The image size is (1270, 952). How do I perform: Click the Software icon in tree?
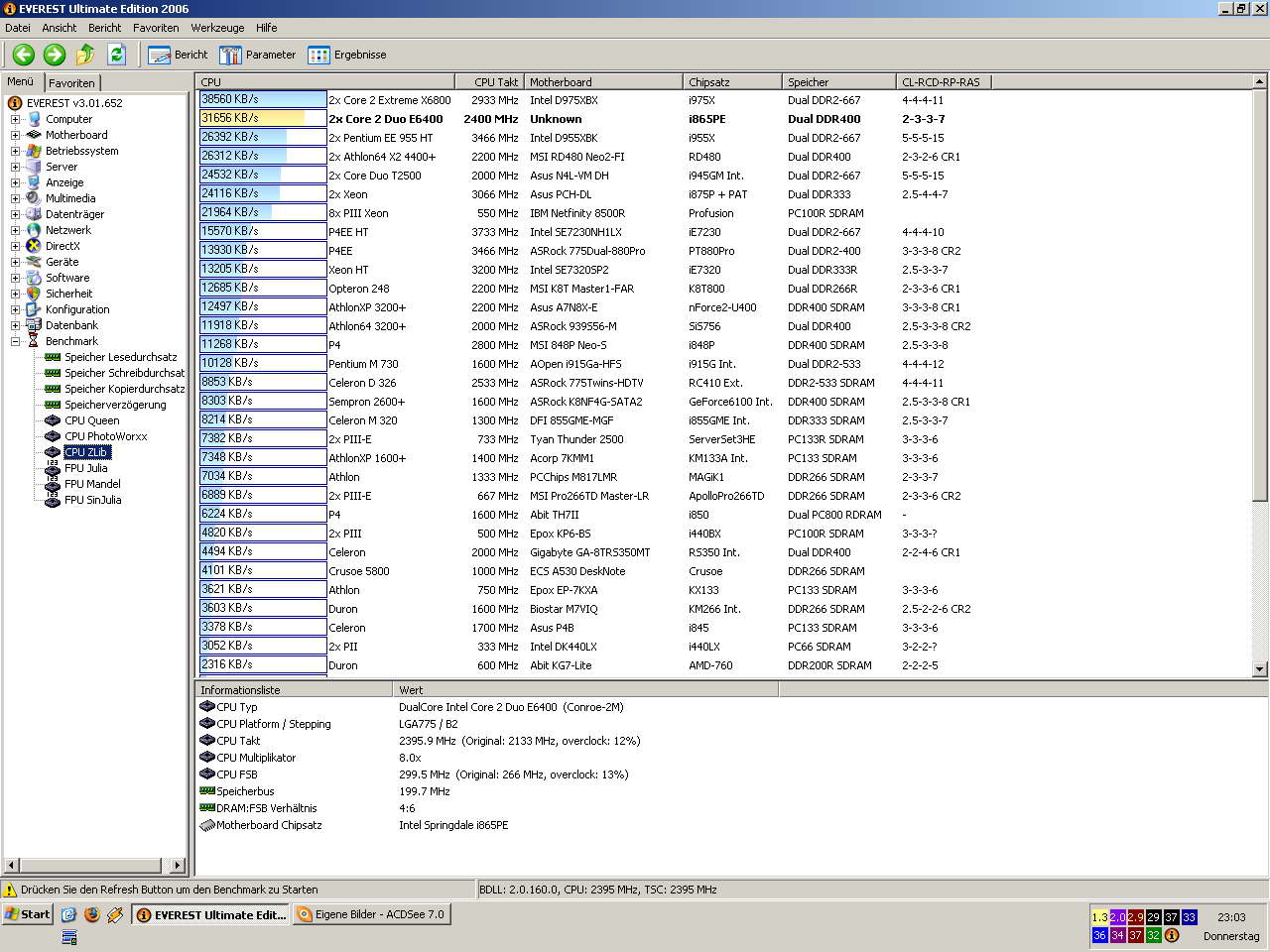pos(34,278)
